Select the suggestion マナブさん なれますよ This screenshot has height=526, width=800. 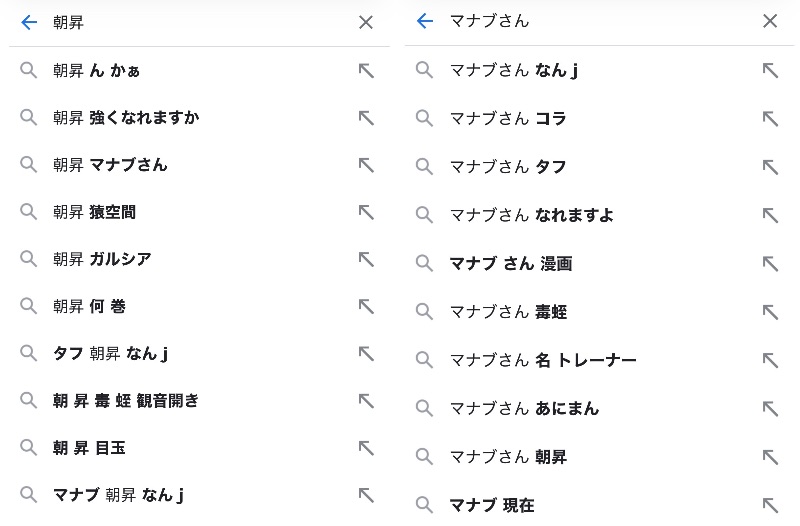532,215
